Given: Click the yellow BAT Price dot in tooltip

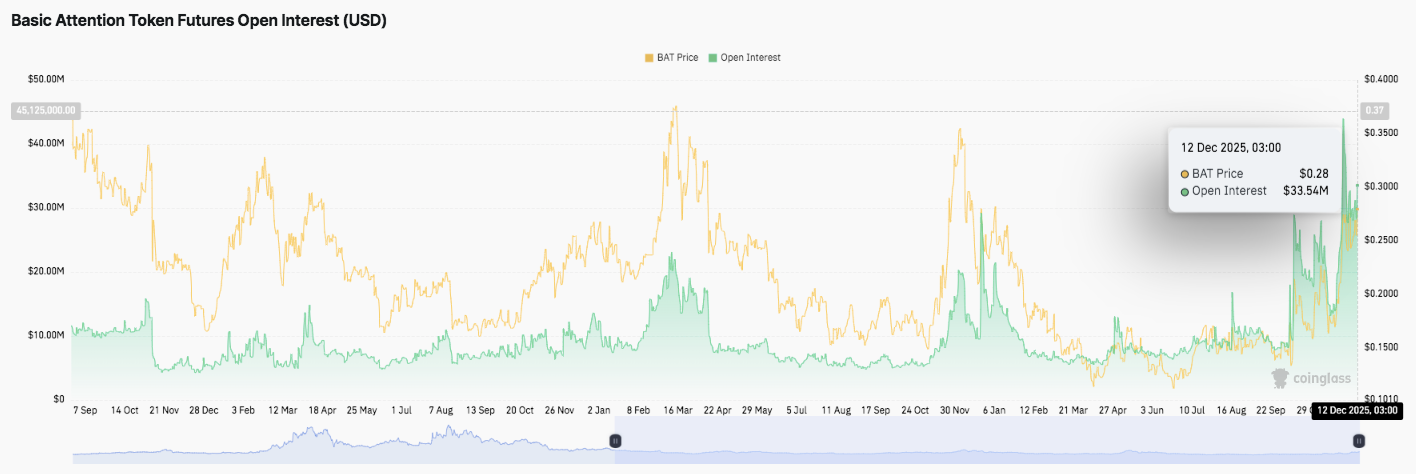Looking at the screenshot, I should pos(1185,174).
